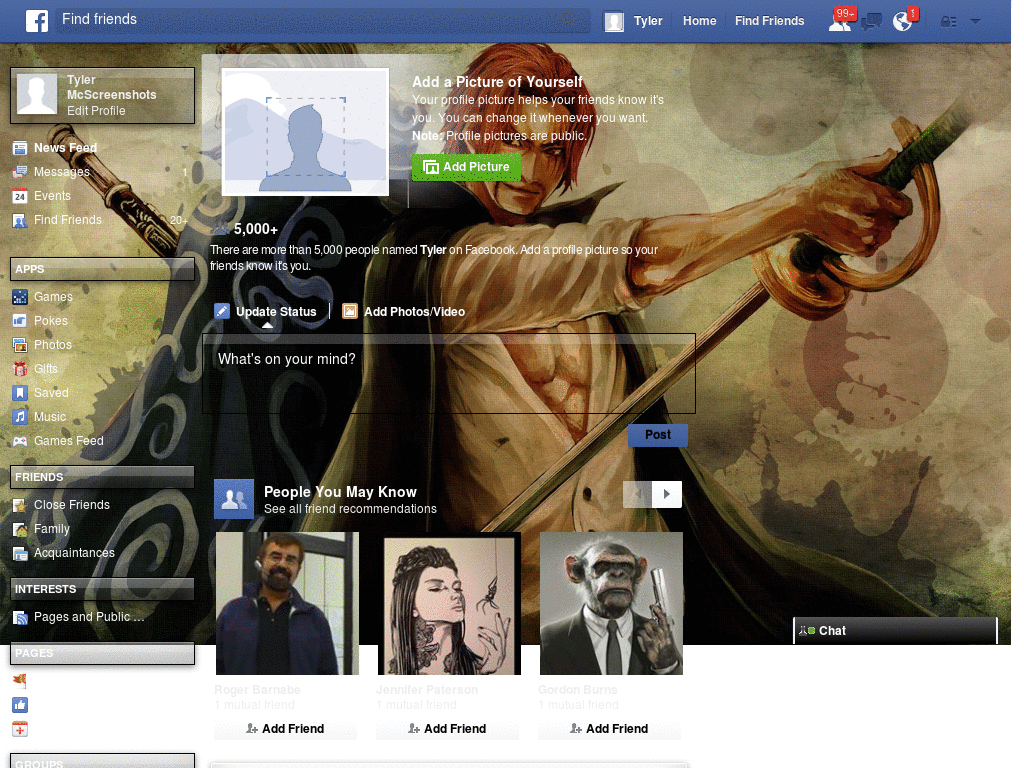This screenshot has height=768, width=1024.
Task: Add Gordon Burns as friend
Action: click(609, 729)
